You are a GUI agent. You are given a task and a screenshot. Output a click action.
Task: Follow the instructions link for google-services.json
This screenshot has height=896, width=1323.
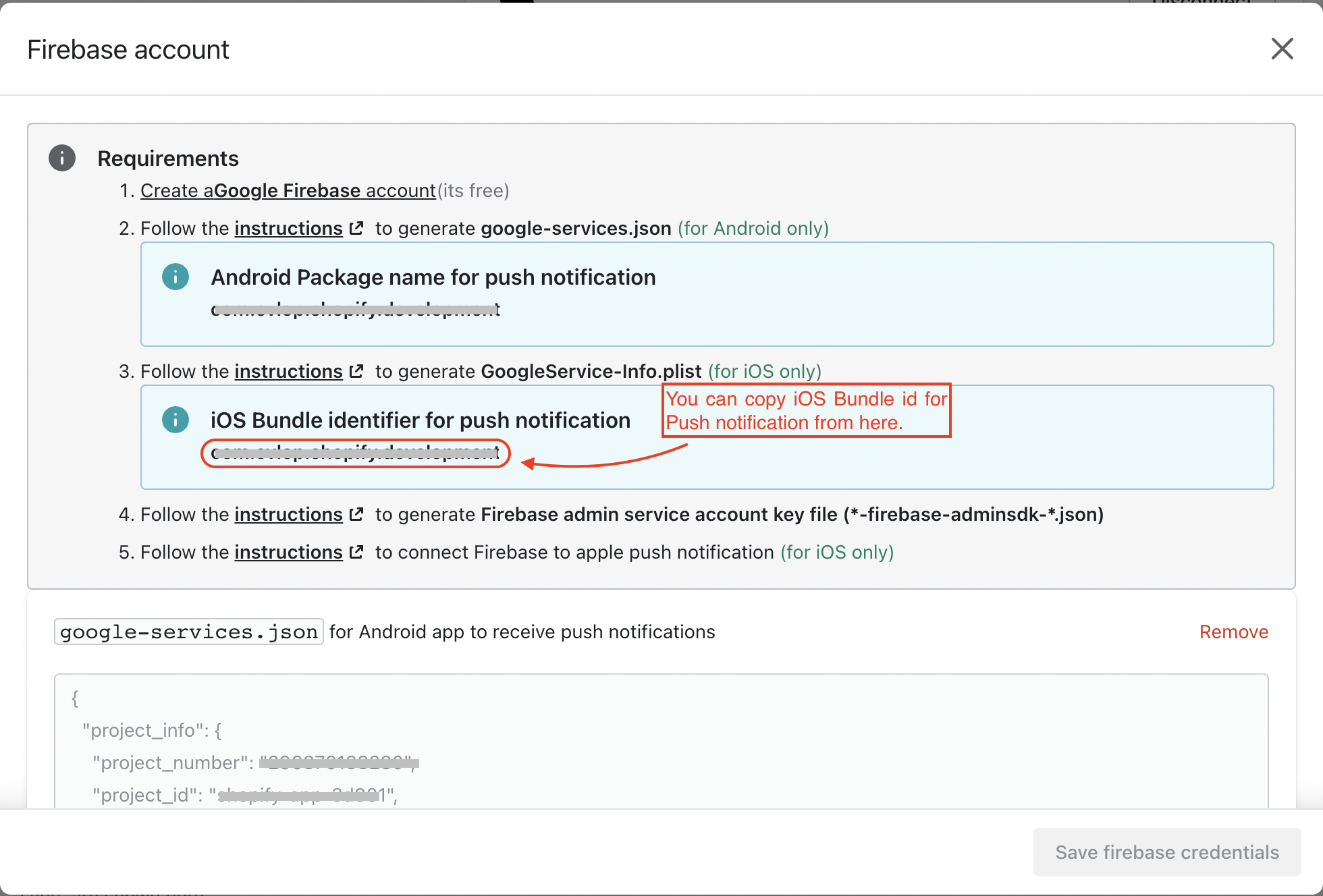click(x=288, y=229)
